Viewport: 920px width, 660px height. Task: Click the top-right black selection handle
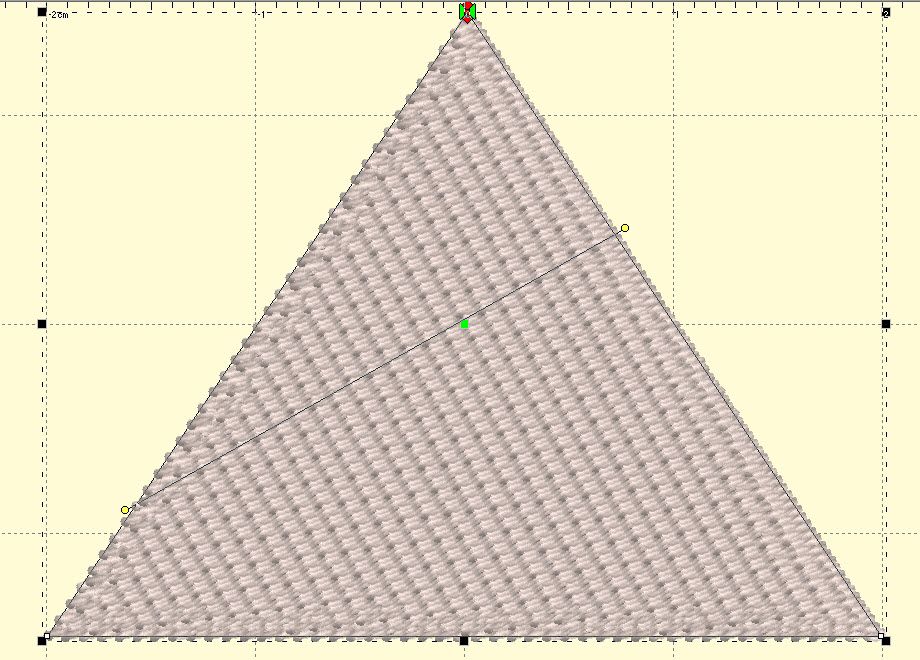point(885,13)
